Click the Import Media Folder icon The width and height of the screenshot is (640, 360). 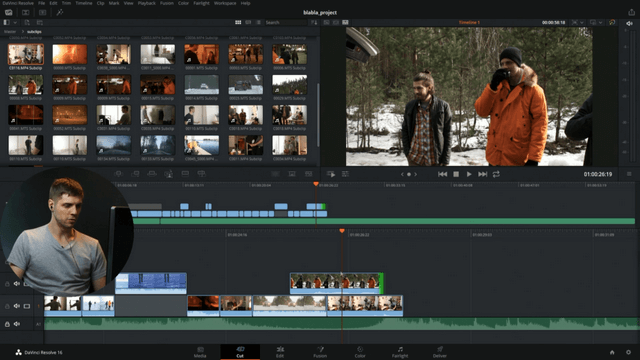tap(40, 22)
